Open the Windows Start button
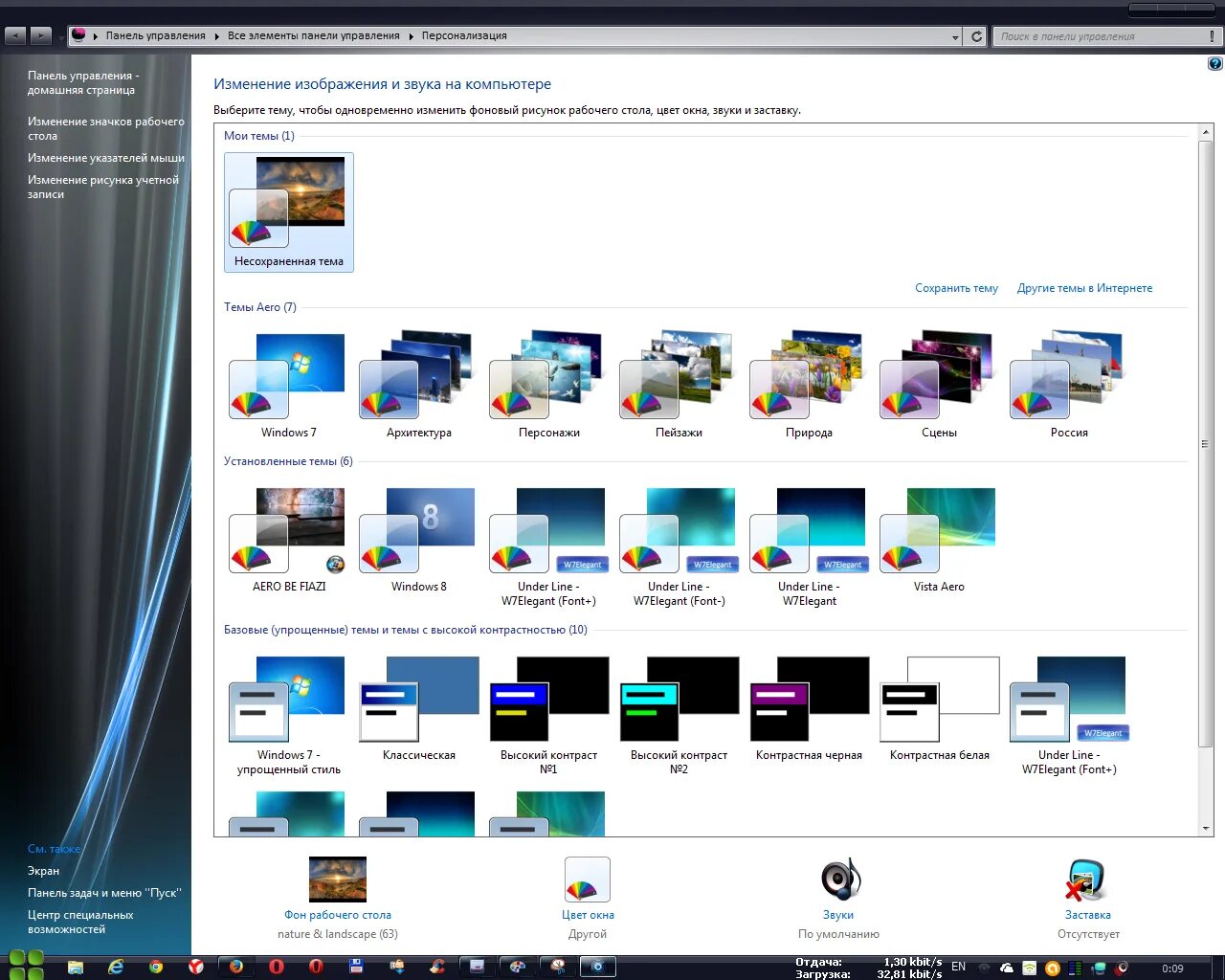 tap(26, 966)
